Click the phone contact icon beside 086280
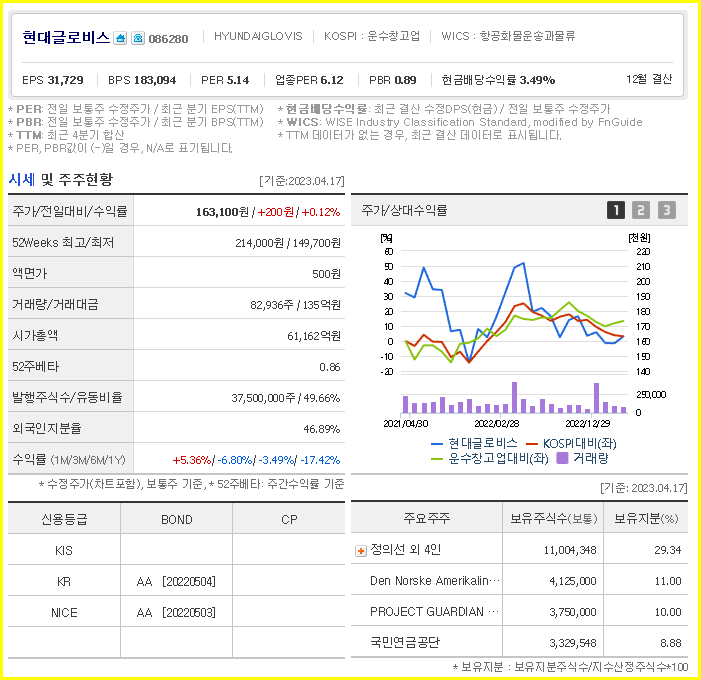The image size is (701, 680). [x=138, y=38]
